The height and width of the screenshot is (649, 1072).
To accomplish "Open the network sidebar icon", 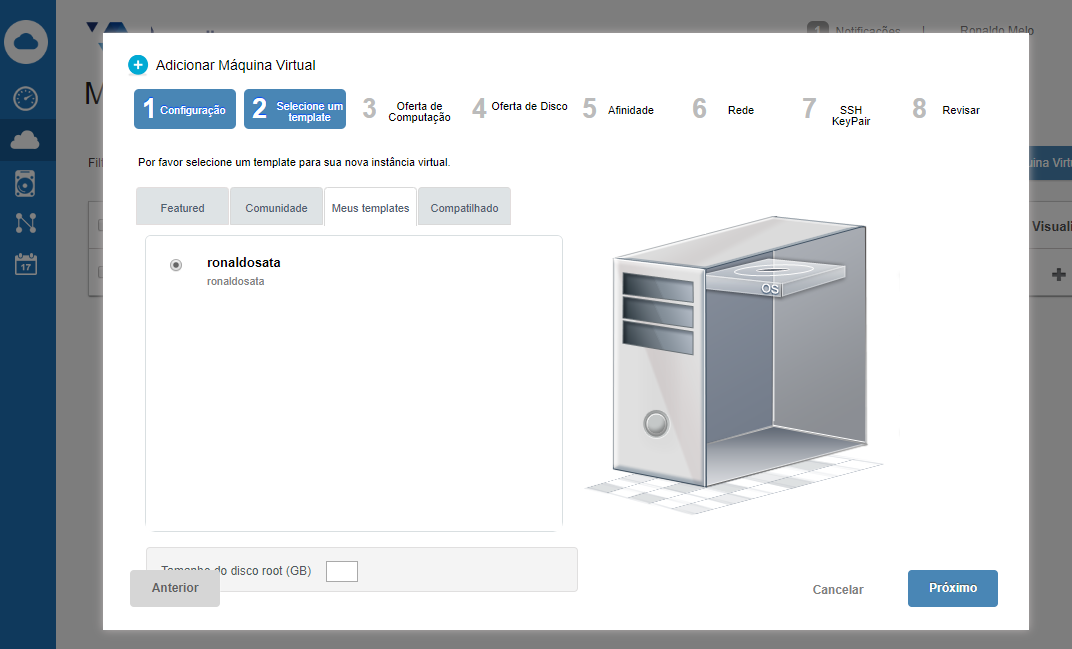I will (x=26, y=223).
